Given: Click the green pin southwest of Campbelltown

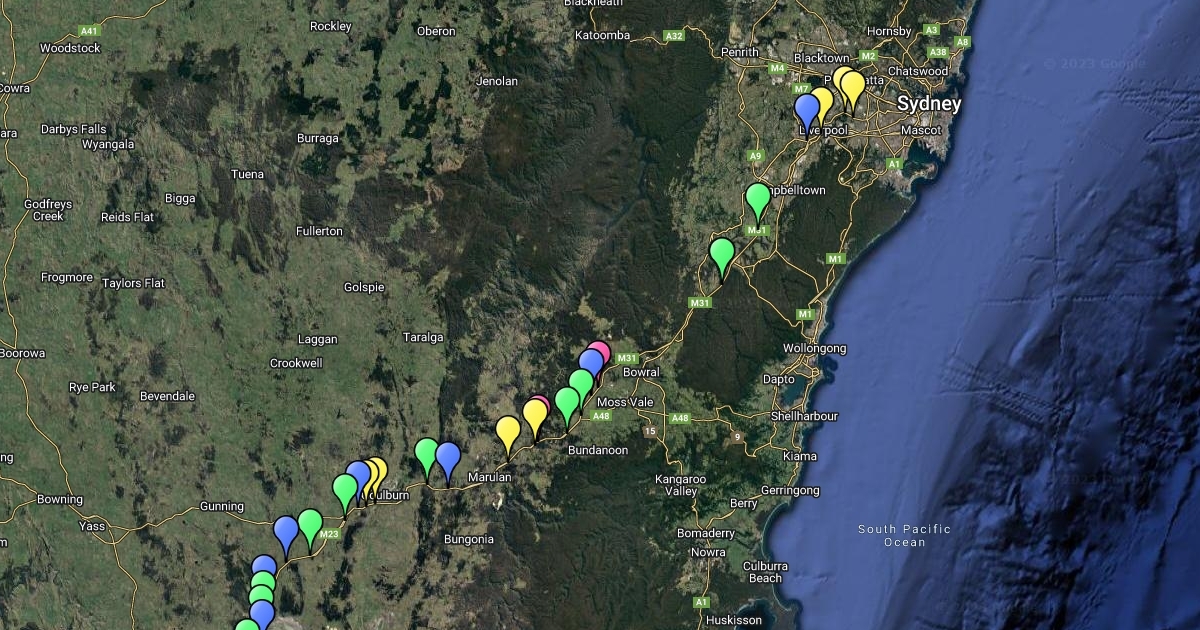Looking at the screenshot, I should tap(722, 254).
